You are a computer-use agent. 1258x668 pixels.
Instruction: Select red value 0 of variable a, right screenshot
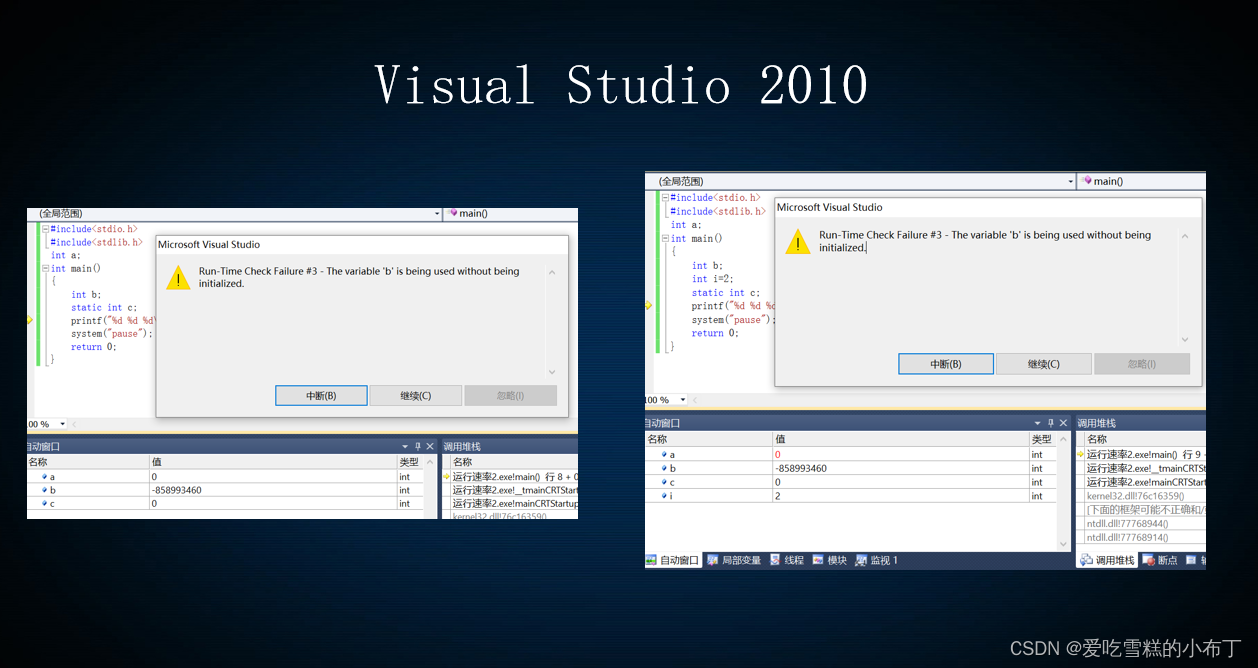(777, 454)
